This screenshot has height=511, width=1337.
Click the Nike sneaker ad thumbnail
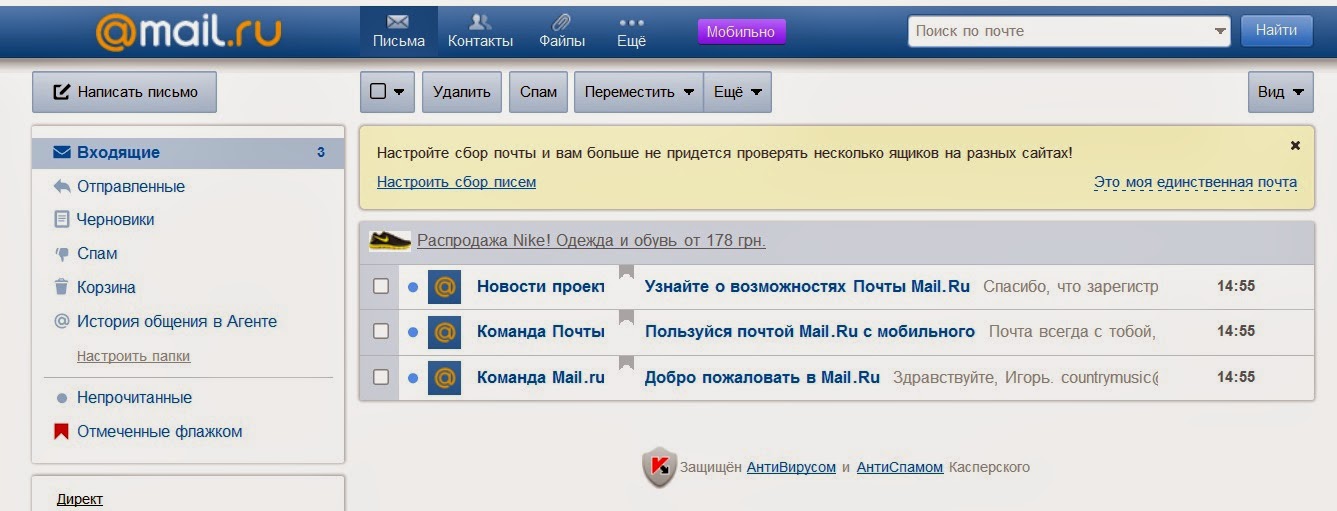coord(390,240)
